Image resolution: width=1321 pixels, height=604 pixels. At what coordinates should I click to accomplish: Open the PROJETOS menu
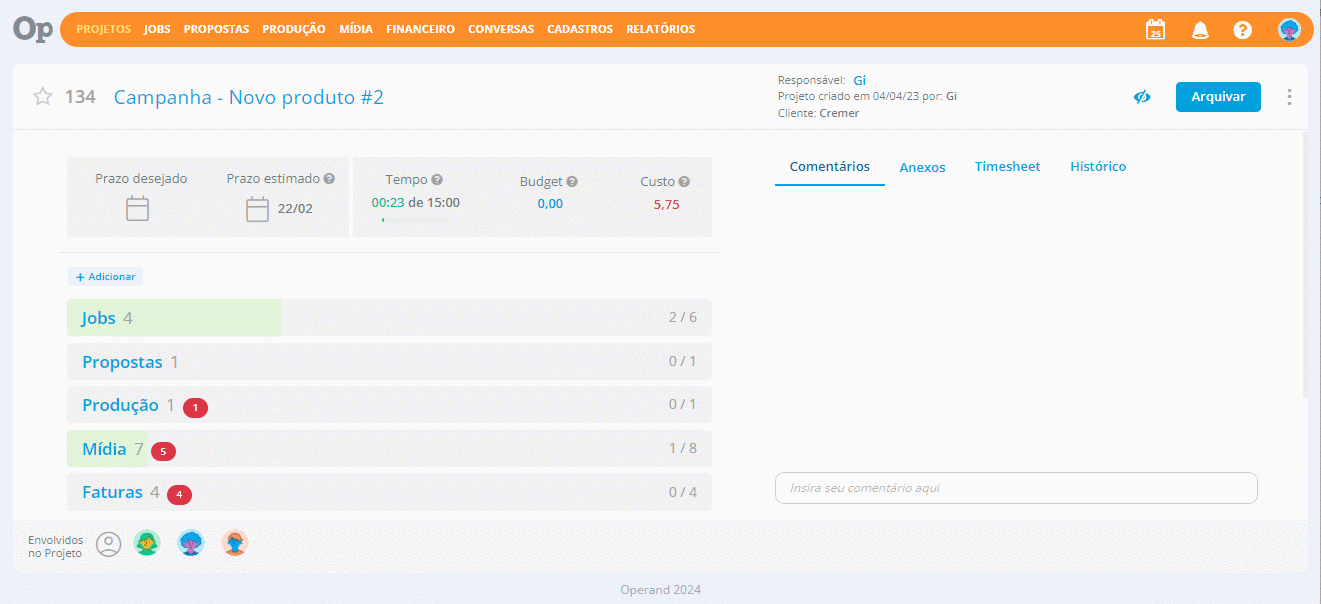click(x=104, y=29)
